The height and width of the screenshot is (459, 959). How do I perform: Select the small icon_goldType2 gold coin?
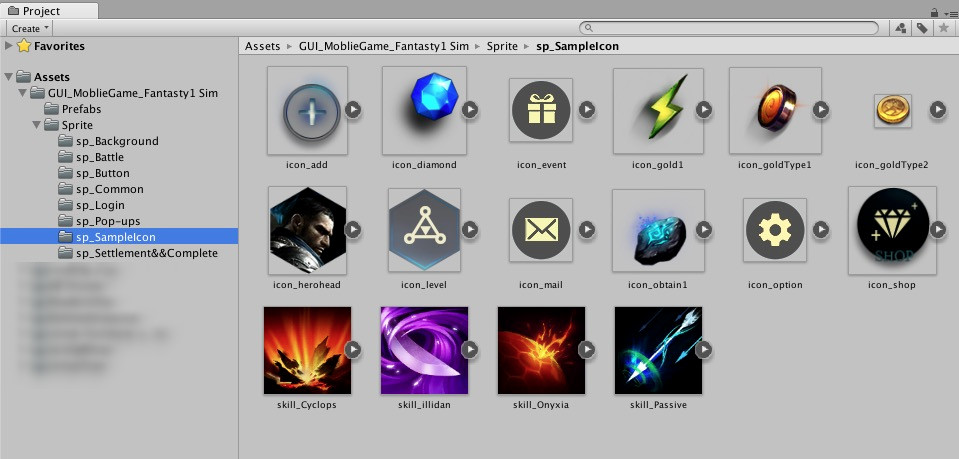pyautogui.click(x=893, y=111)
